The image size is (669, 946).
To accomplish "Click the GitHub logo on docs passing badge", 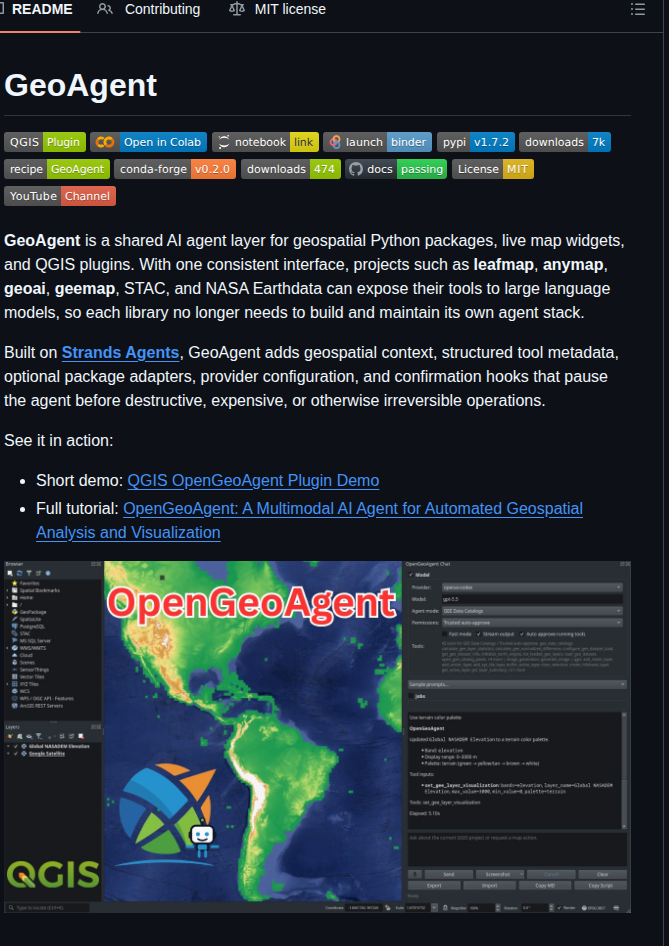I will click(x=356, y=169).
